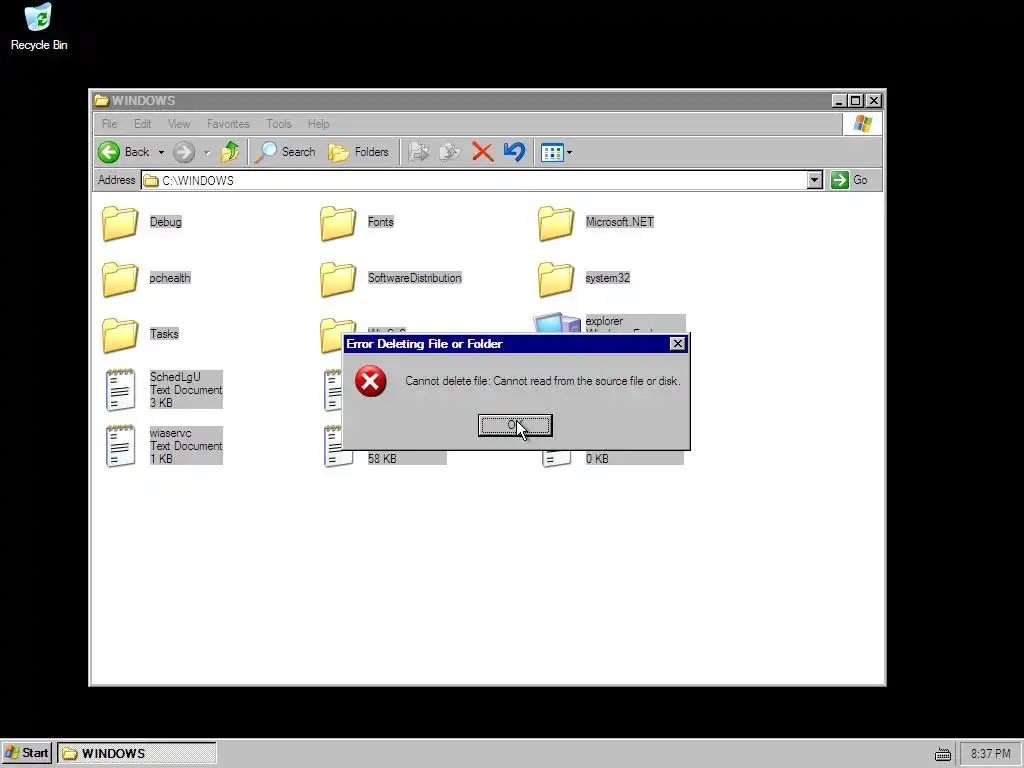The height and width of the screenshot is (768, 1024).
Task: Select the Microsoft.NET folder icon
Action: point(556,223)
